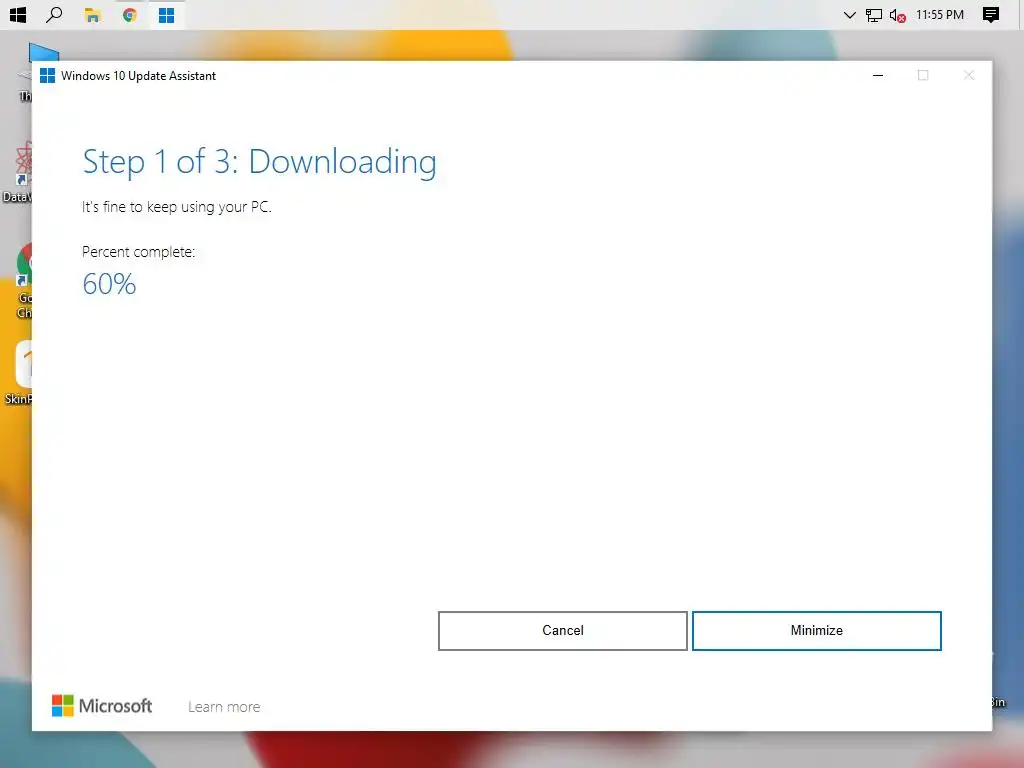
Task: Launch File Explorer from the taskbar
Action: pos(92,14)
